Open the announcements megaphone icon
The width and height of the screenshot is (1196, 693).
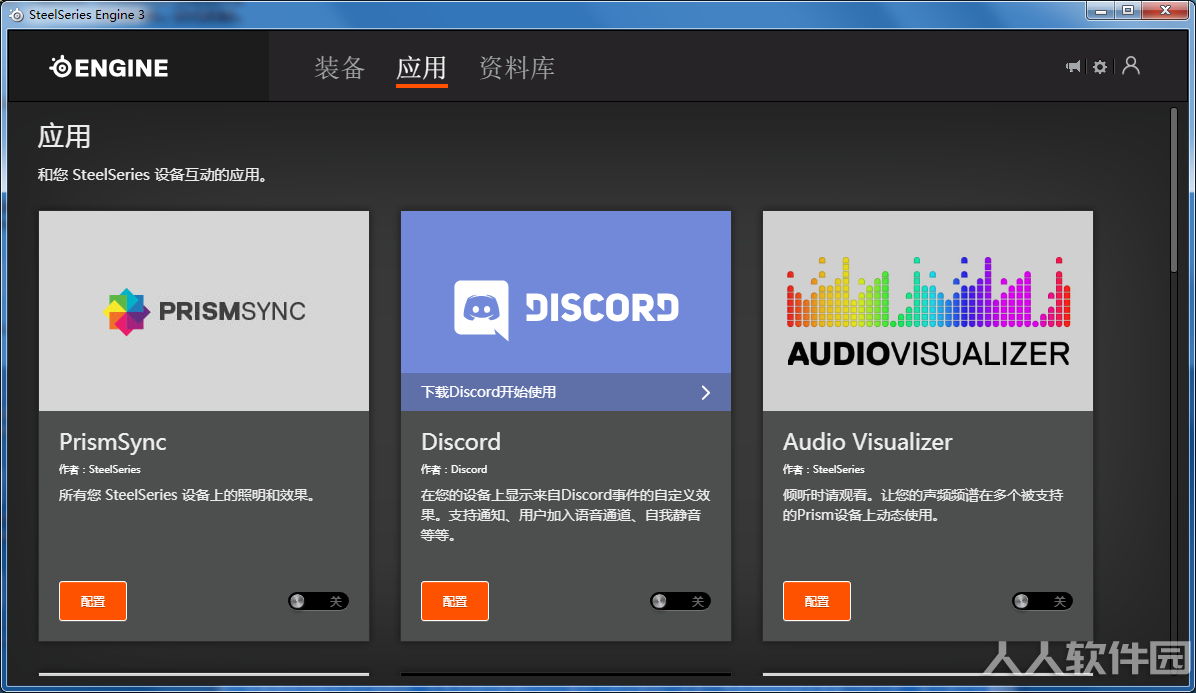[1073, 67]
